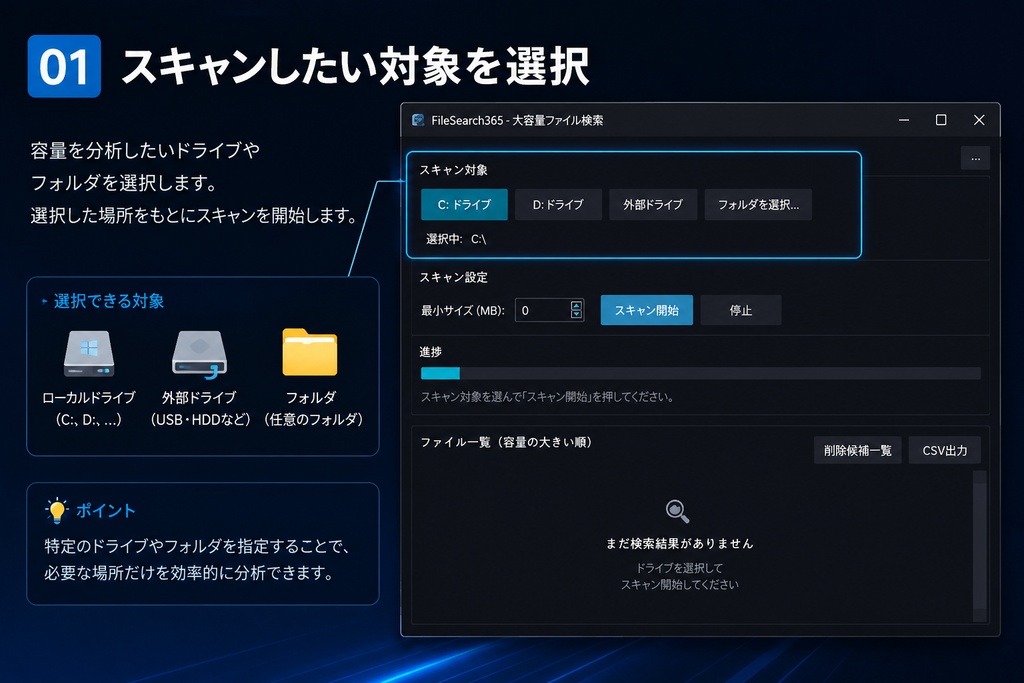
Task: Click the 停止 stop button
Action: (x=741, y=310)
